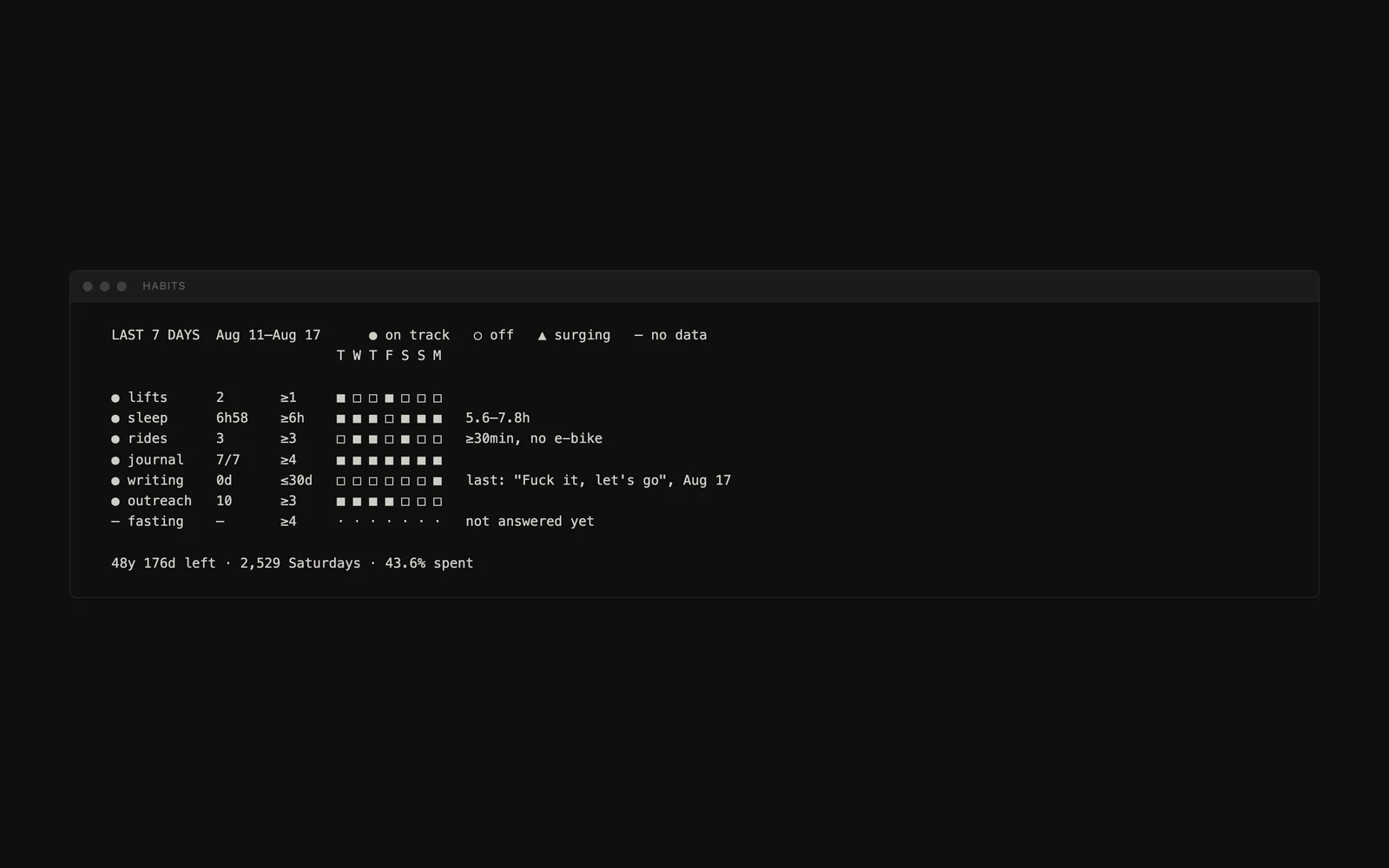1389x868 pixels.
Task: Click the 'Aug 11–Aug 17' date range
Action: pos(268,335)
